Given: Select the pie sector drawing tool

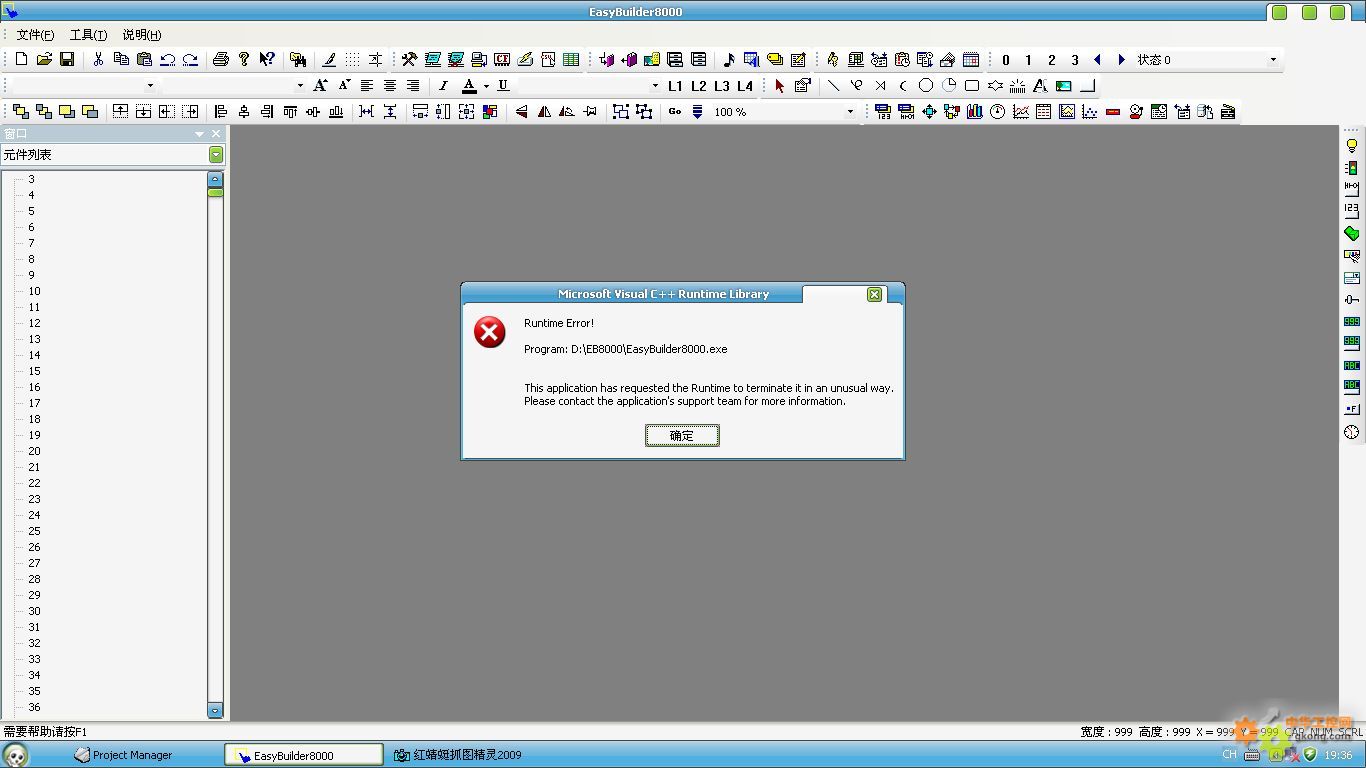Looking at the screenshot, I should (x=949, y=86).
